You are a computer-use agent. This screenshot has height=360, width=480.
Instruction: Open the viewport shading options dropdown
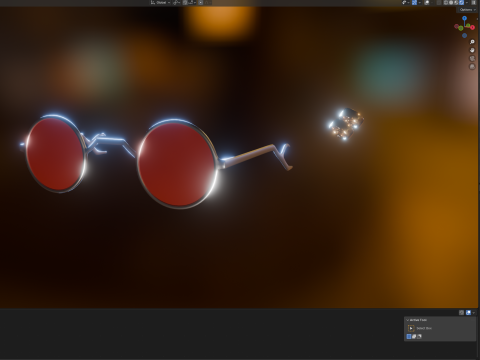tap(467, 2)
